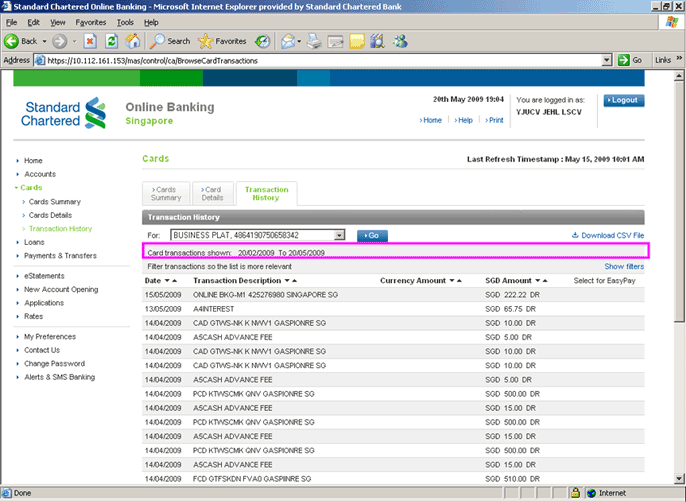686x502 pixels.
Task: Open Payments & Transfers in sidebar
Action: coord(60,256)
